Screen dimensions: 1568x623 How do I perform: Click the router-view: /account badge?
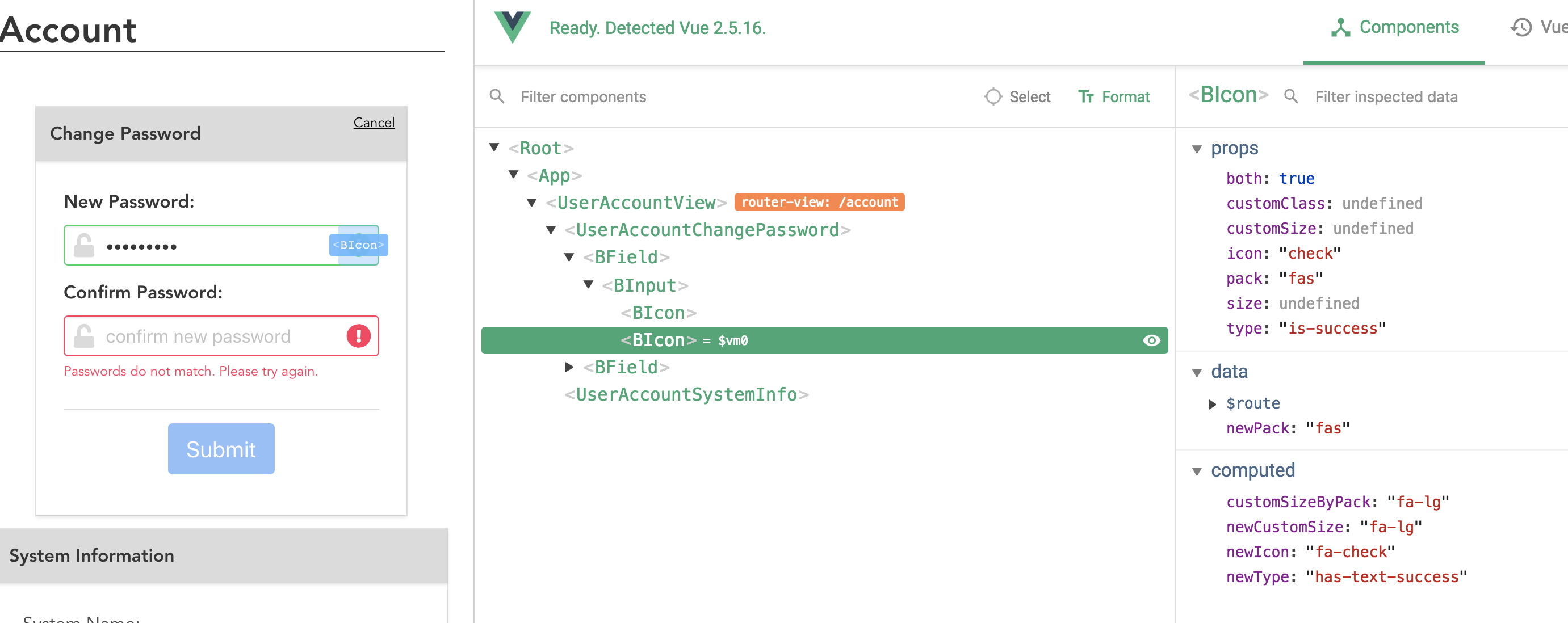point(819,202)
